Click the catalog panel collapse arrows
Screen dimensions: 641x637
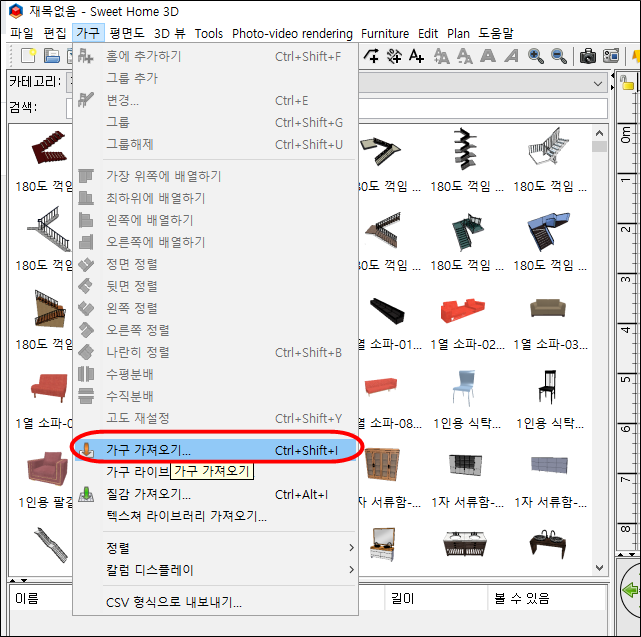[x=18, y=580]
